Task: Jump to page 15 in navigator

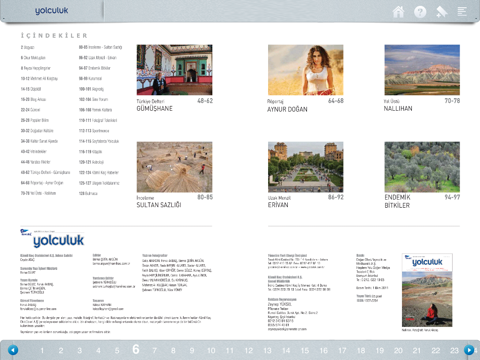Action: point(305,351)
